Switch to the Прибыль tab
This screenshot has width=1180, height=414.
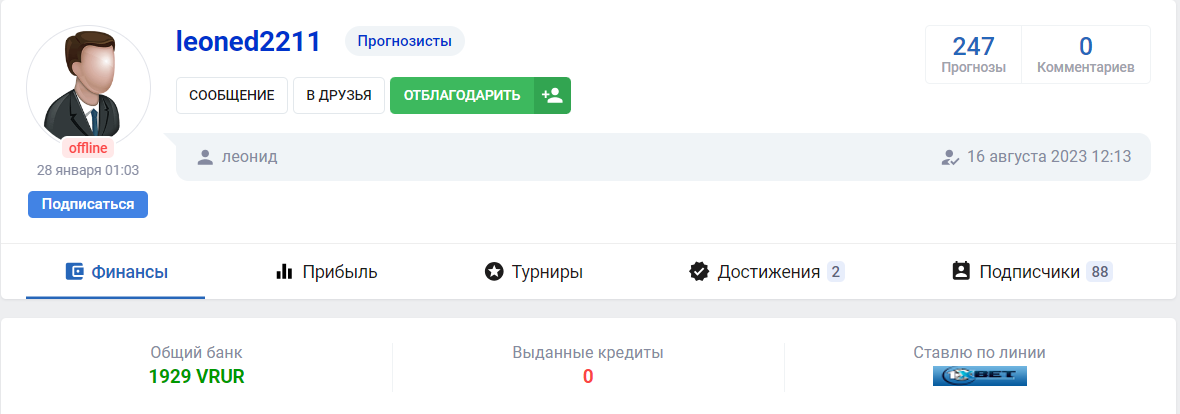(x=326, y=271)
